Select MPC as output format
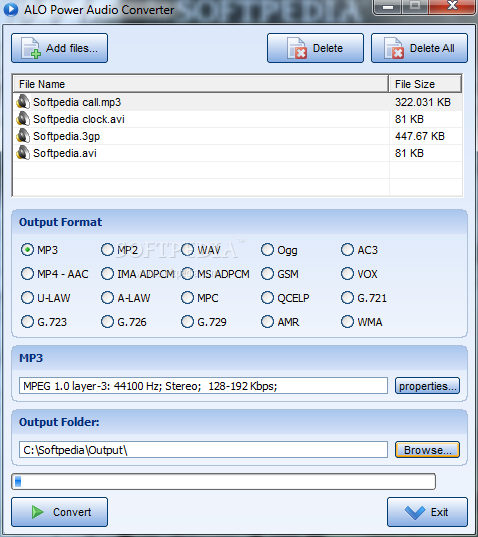Screen dimensions: 478x537 [x=200, y=298]
